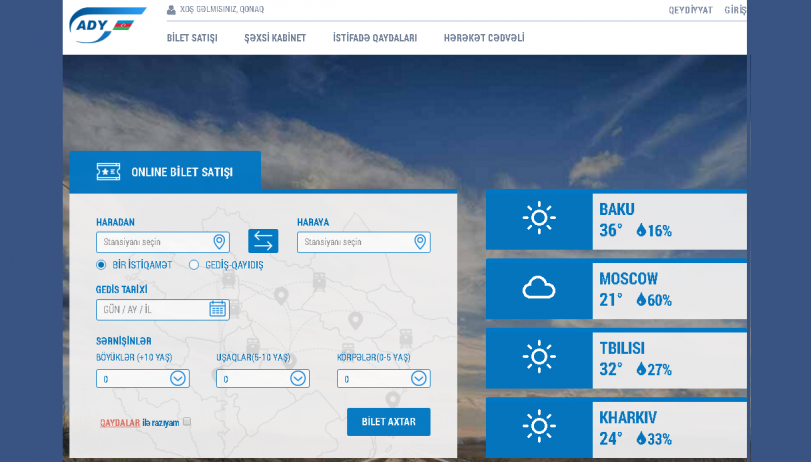This screenshot has width=811, height=462.
Task: Open the Körpələr (0-5 yaş) passenger dropdown
Action: pos(384,379)
